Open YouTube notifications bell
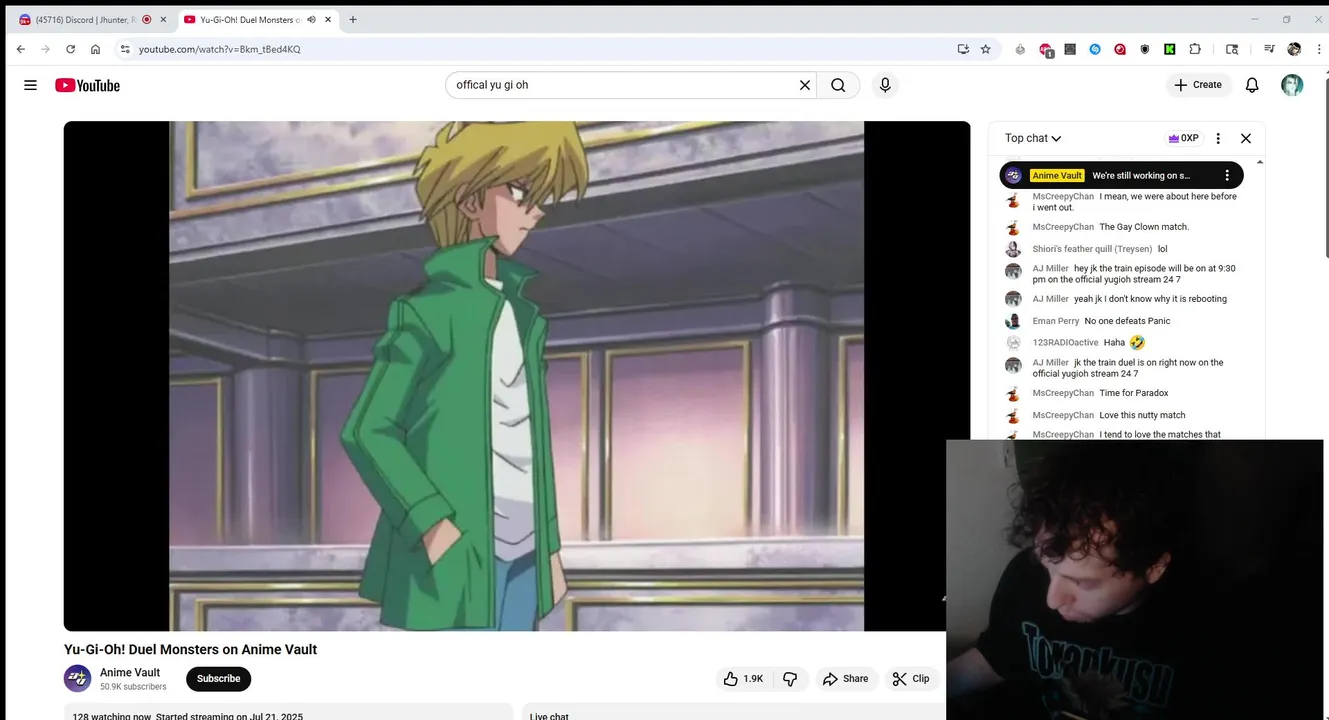Viewport: 1329px width, 720px height. click(1252, 85)
